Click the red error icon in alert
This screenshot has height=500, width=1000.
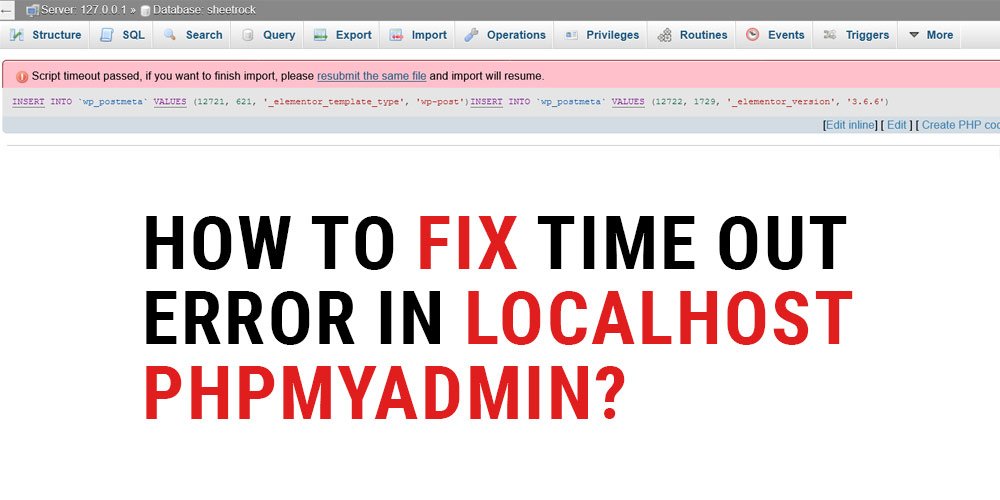pos(22,77)
